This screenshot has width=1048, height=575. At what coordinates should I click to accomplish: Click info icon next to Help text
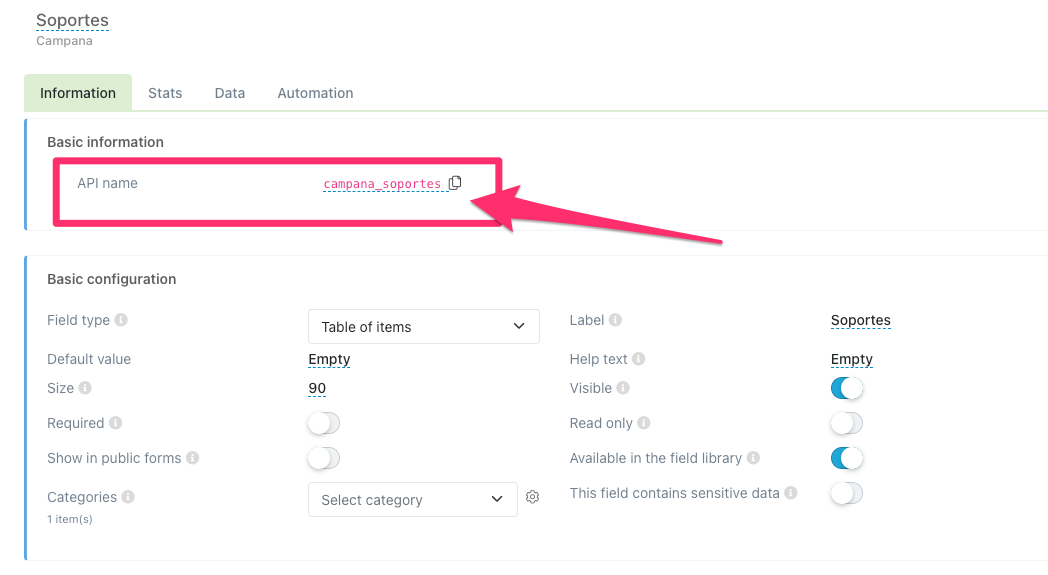pos(638,359)
